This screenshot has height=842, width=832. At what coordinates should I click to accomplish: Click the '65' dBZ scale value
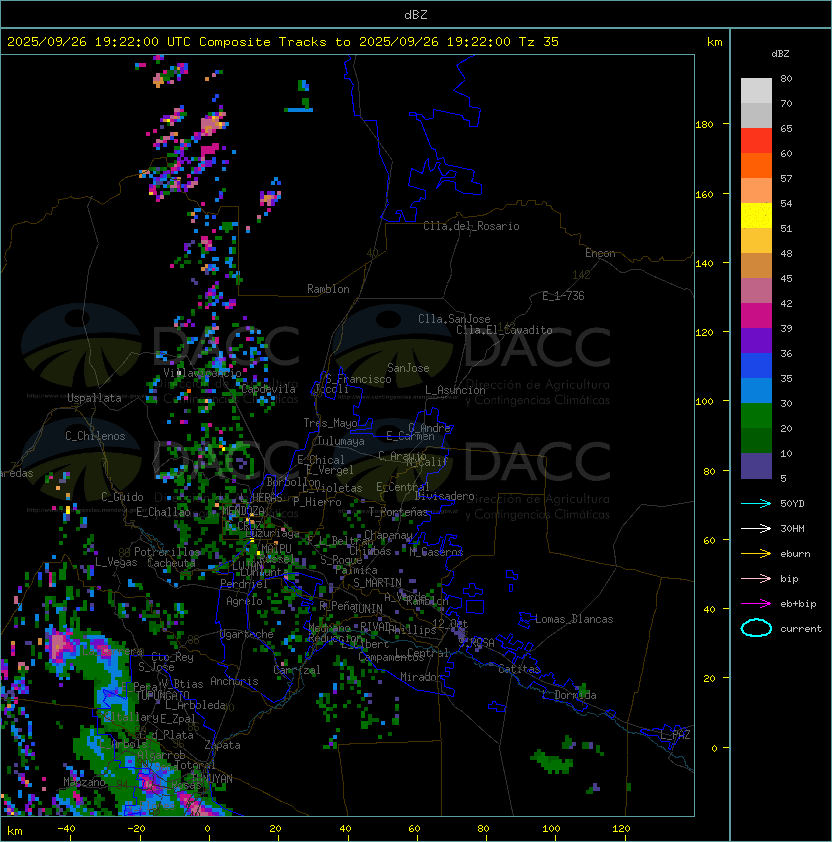786,128
